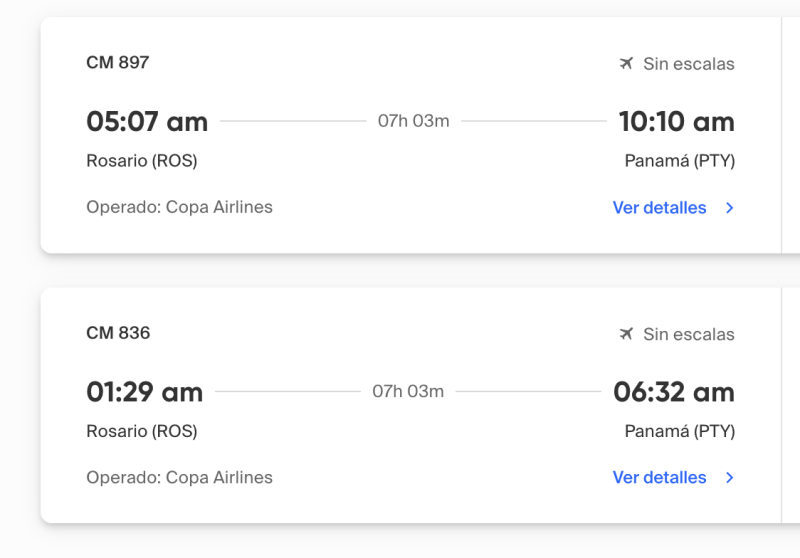Click the 01:29 am departure time

coord(145,392)
